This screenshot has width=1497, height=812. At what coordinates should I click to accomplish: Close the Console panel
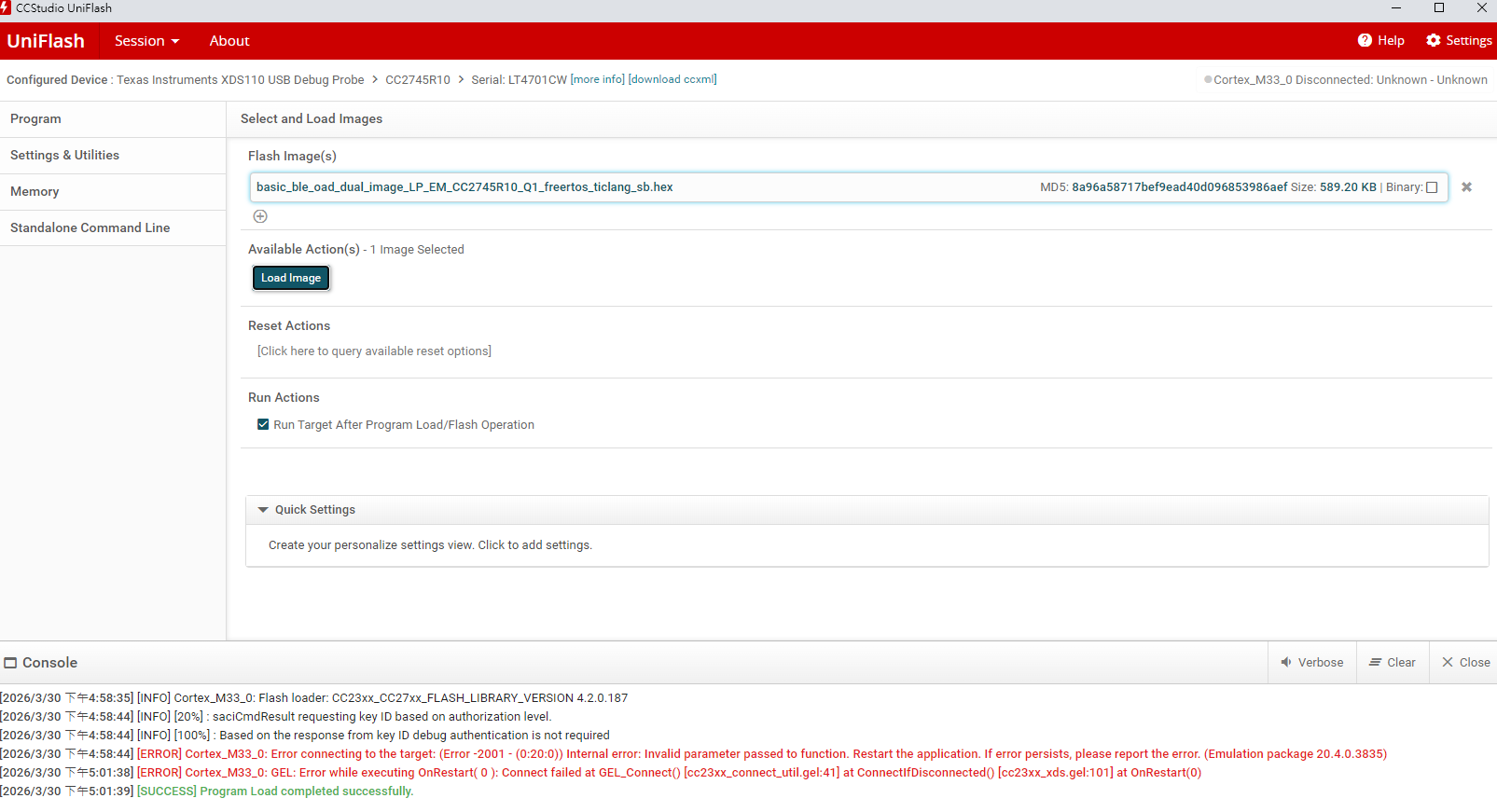coord(1465,663)
